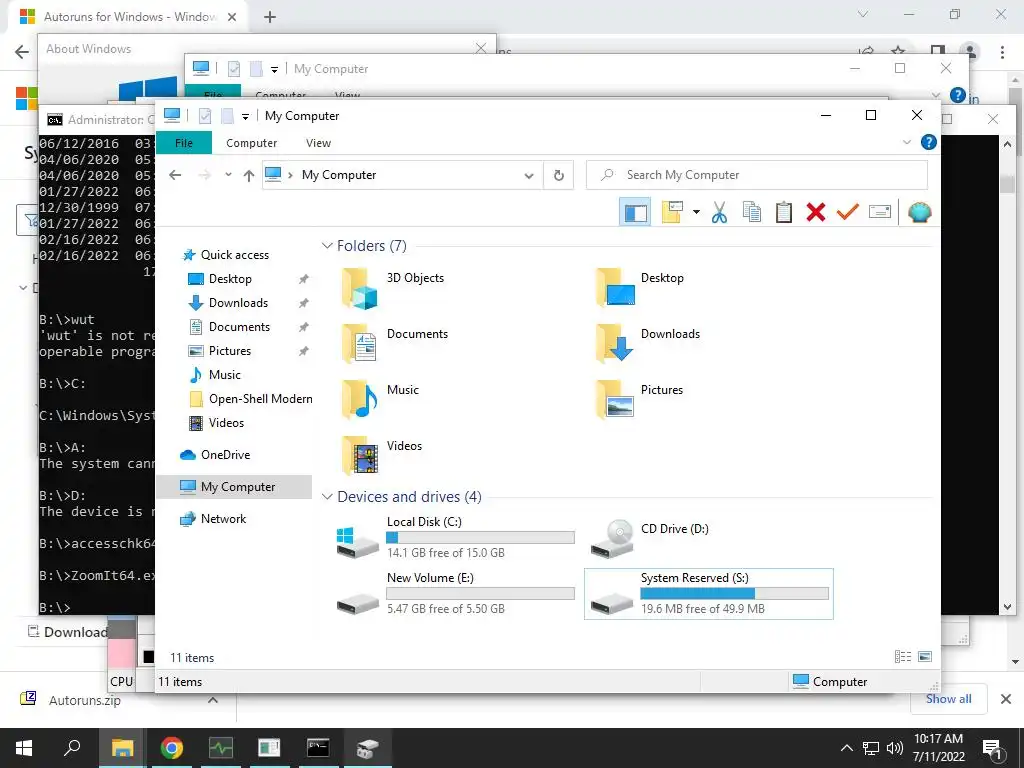Viewport: 1024px width, 768px height.
Task: Select the Documents folder in the Folders group
Action: tap(394, 344)
